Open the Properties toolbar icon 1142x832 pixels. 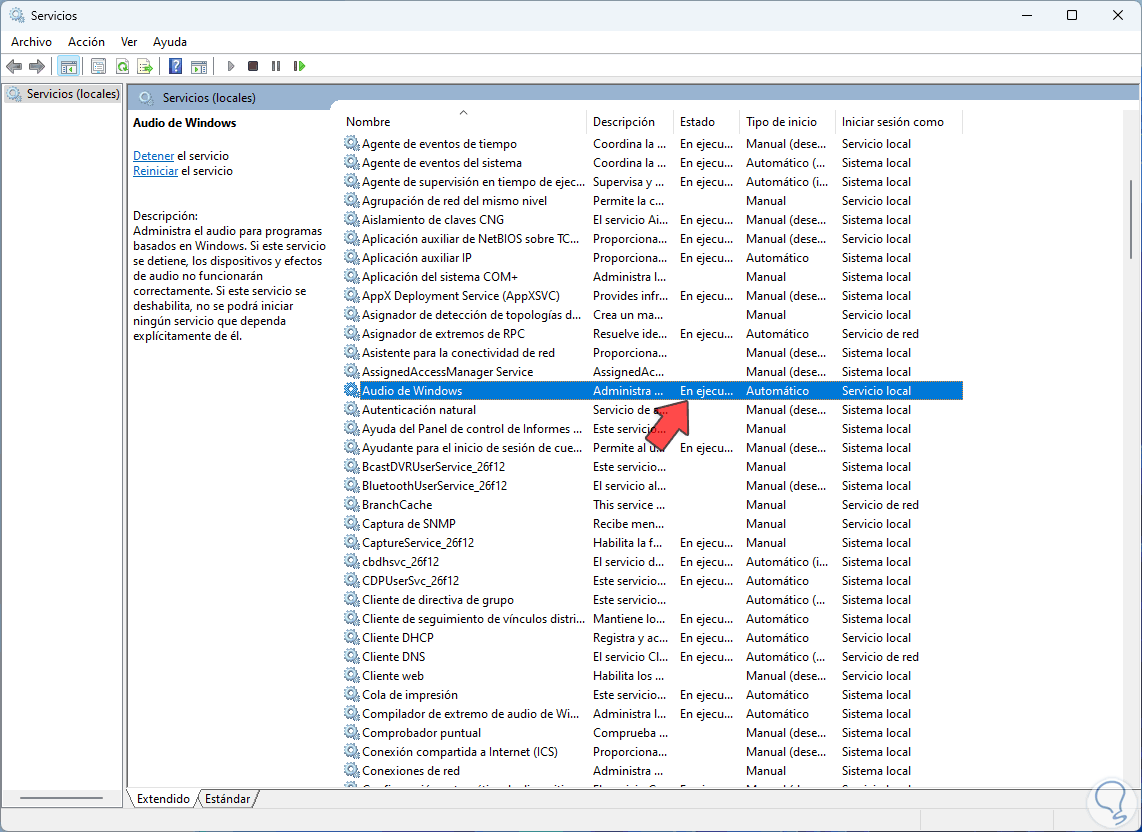[98, 66]
